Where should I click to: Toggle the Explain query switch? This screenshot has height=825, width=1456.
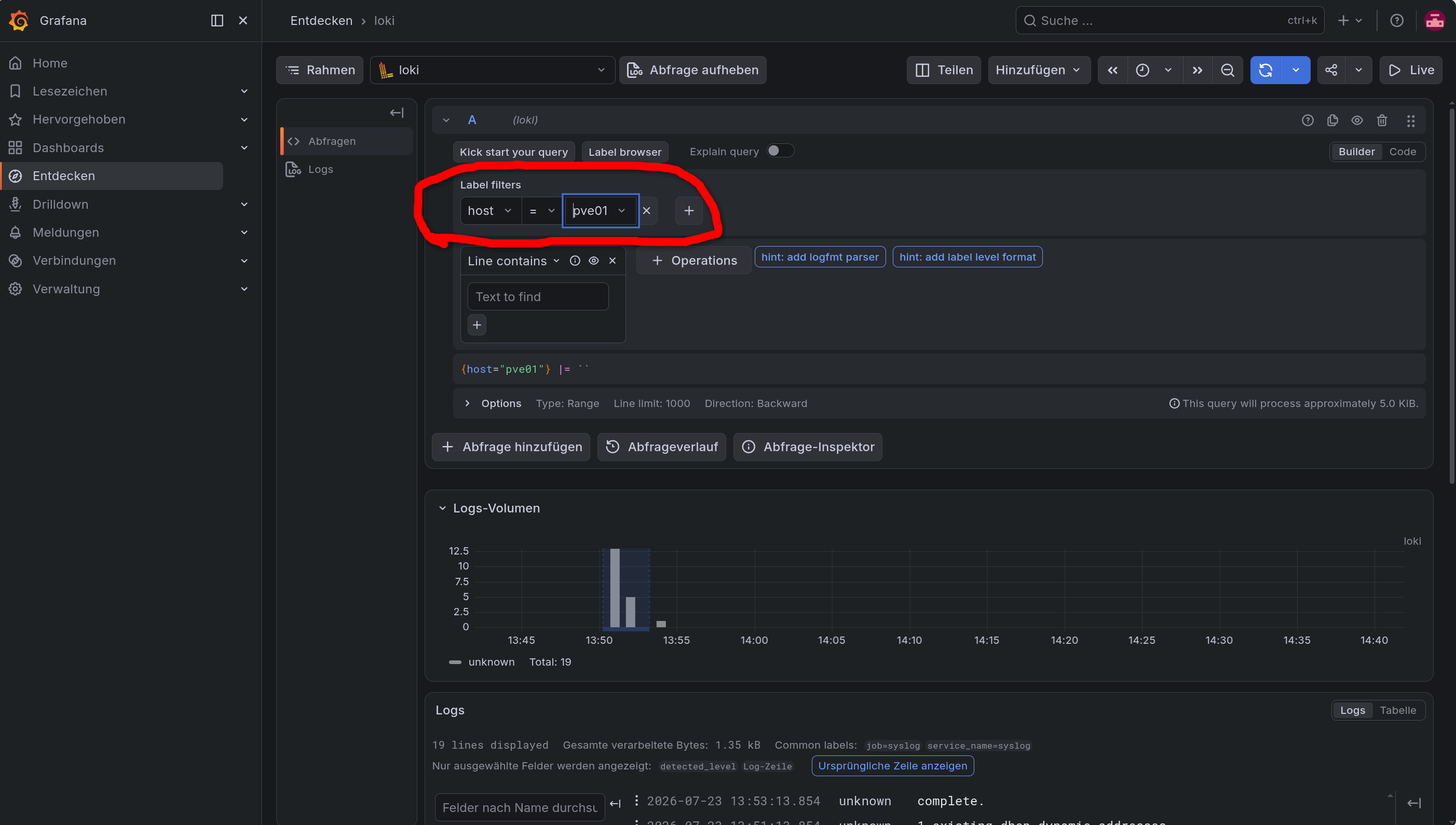pyautogui.click(x=780, y=151)
